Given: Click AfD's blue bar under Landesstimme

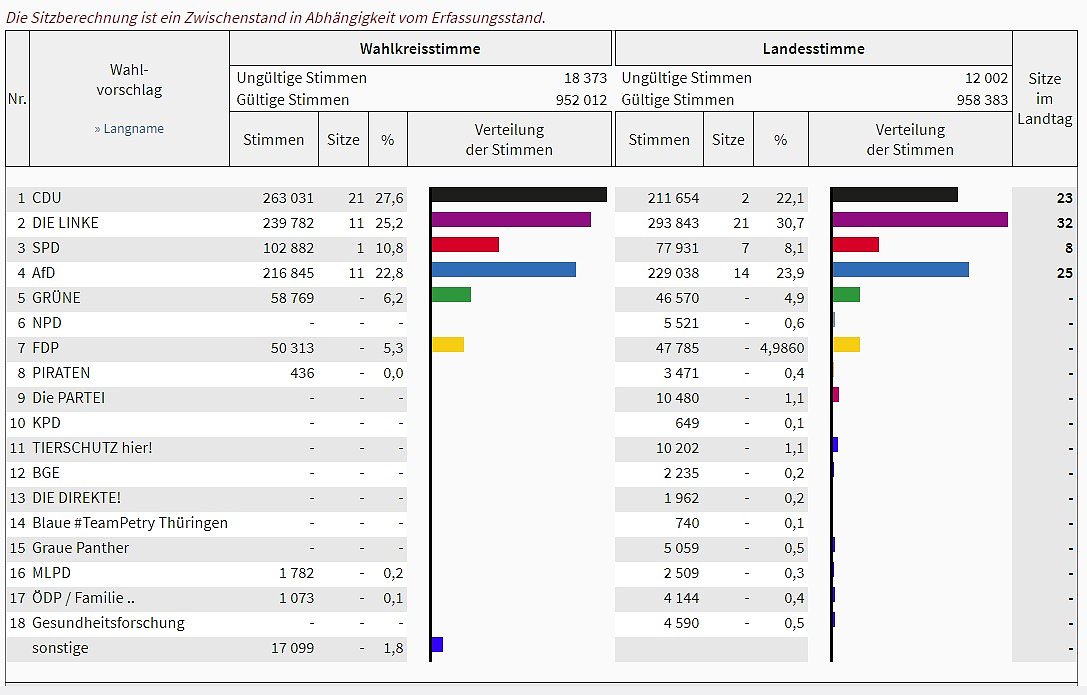Looking at the screenshot, I should coord(900,270).
